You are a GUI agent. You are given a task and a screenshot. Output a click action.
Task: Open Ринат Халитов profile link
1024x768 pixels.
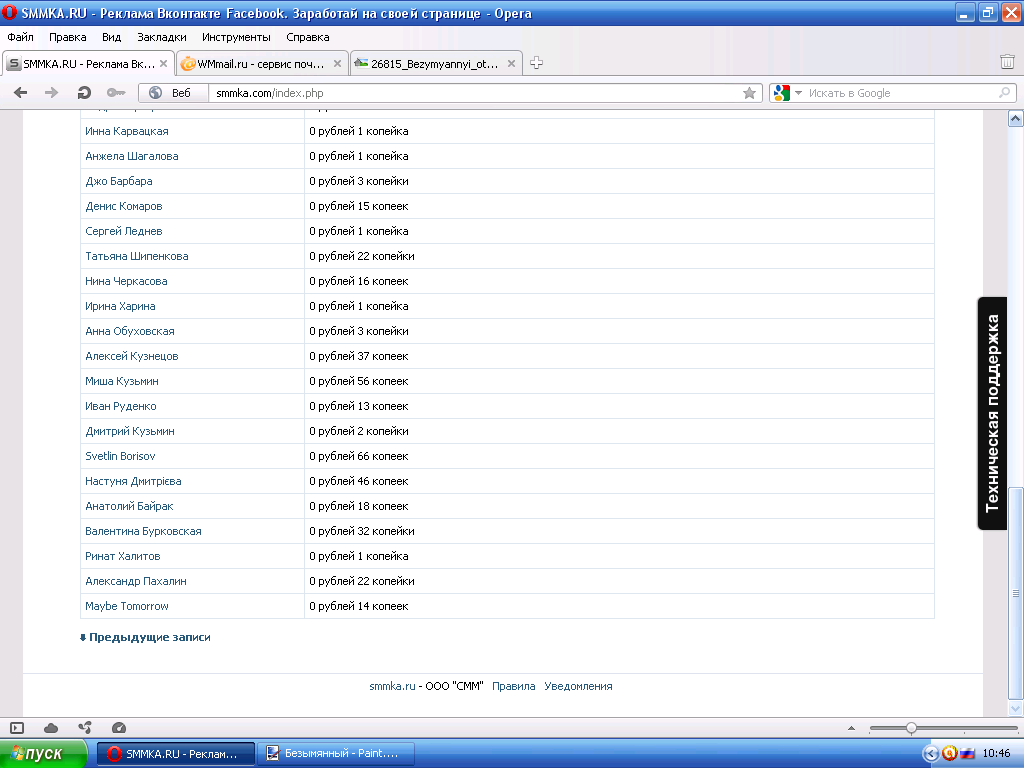coord(122,556)
